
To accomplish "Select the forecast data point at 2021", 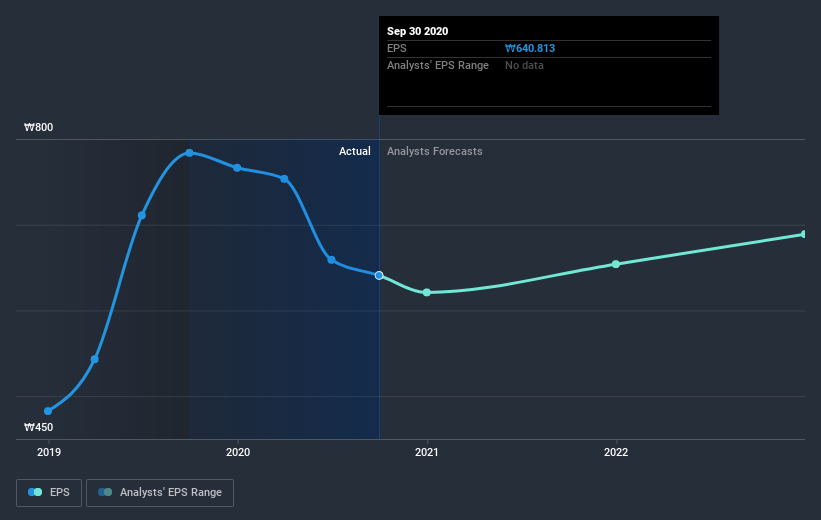I will 427,292.
